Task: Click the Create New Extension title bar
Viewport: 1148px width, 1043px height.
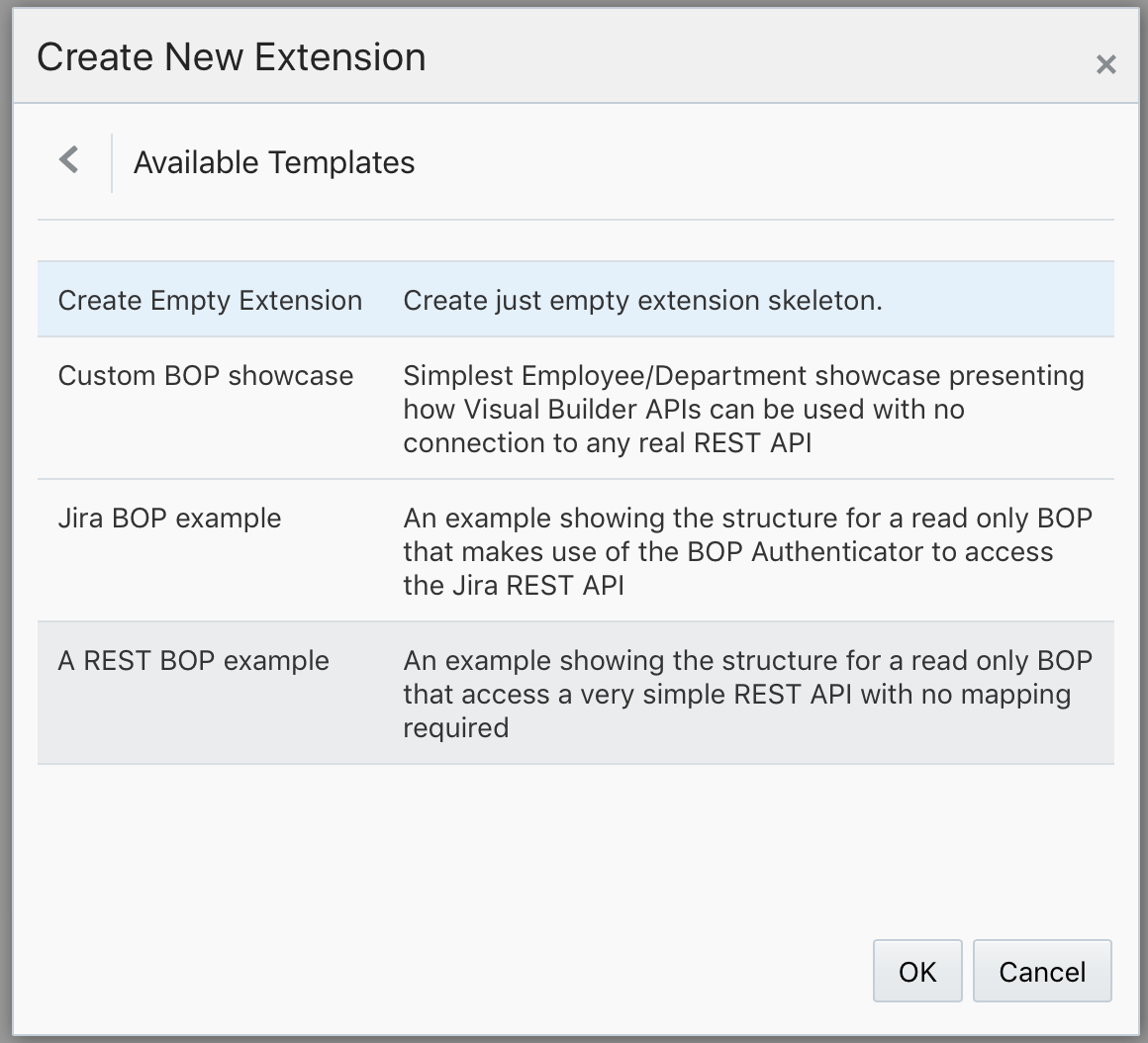Action: [x=232, y=57]
